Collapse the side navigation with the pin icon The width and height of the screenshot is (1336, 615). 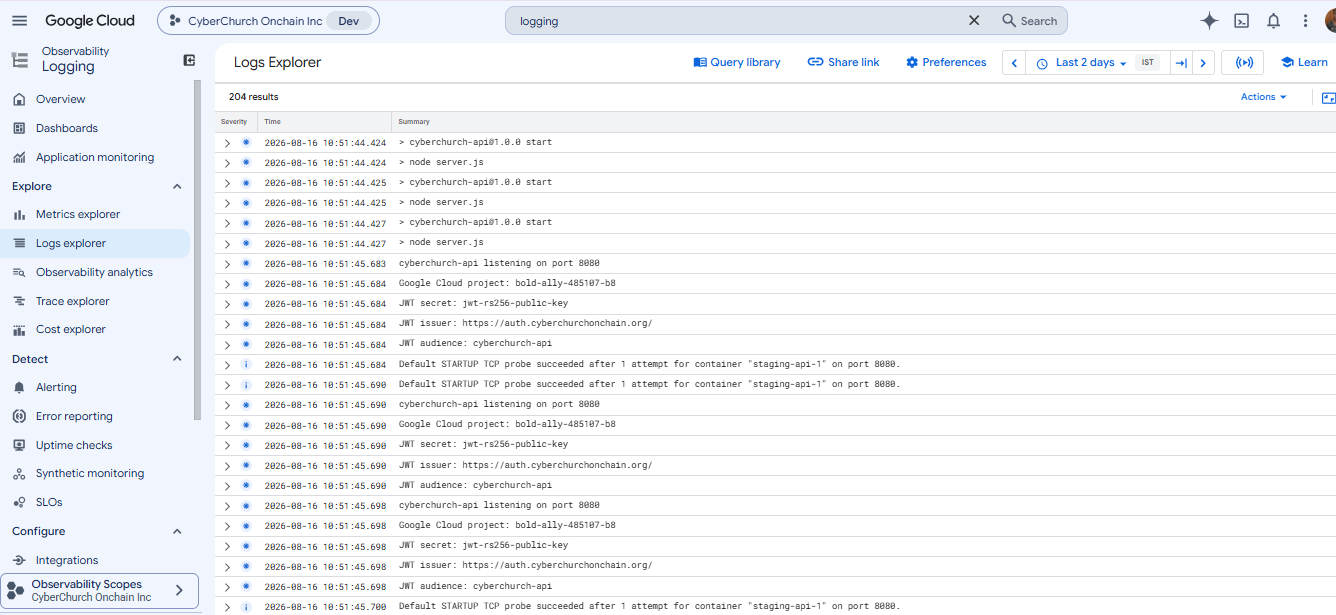pos(189,60)
